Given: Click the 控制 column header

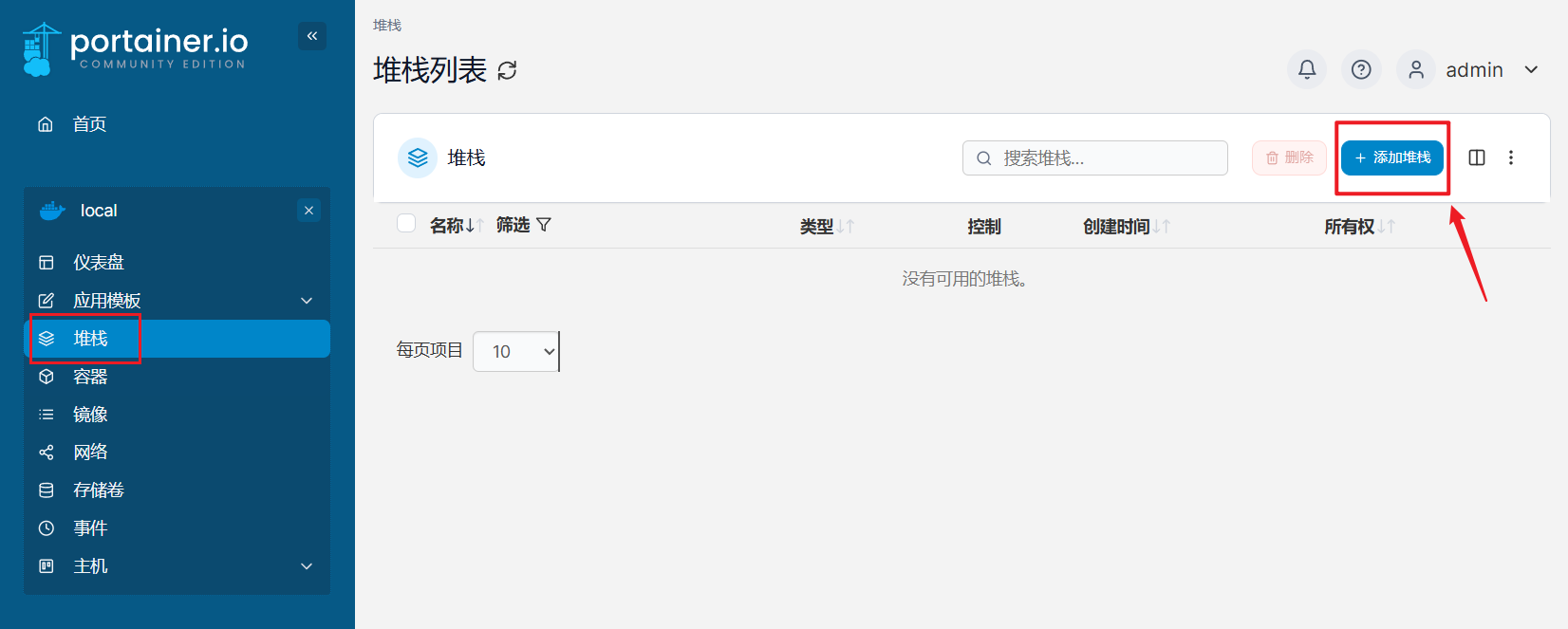Looking at the screenshot, I should (984, 227).
